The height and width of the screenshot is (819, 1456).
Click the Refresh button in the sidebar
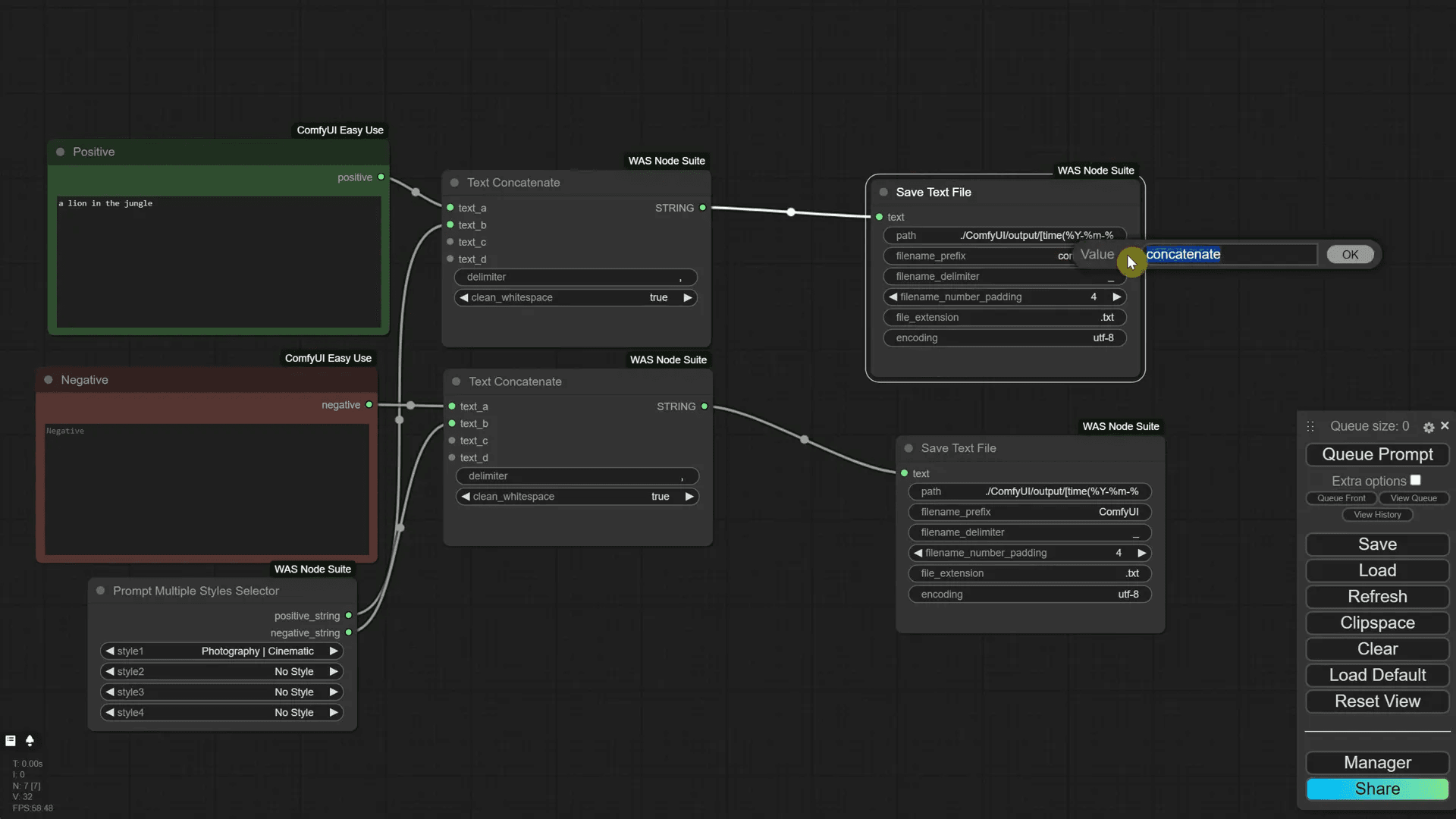[x=1376, y=597]
